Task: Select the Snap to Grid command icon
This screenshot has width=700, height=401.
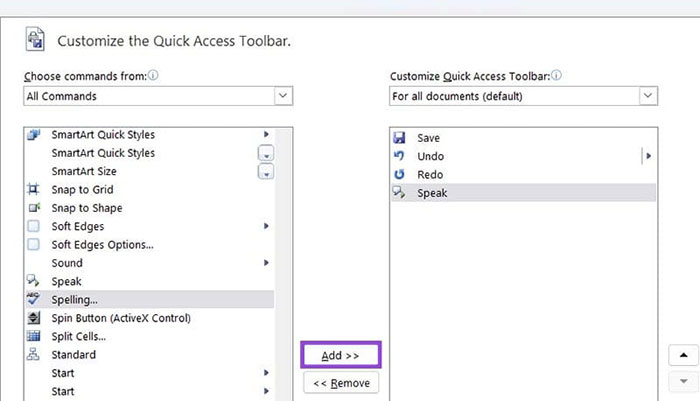Action: 34,190
